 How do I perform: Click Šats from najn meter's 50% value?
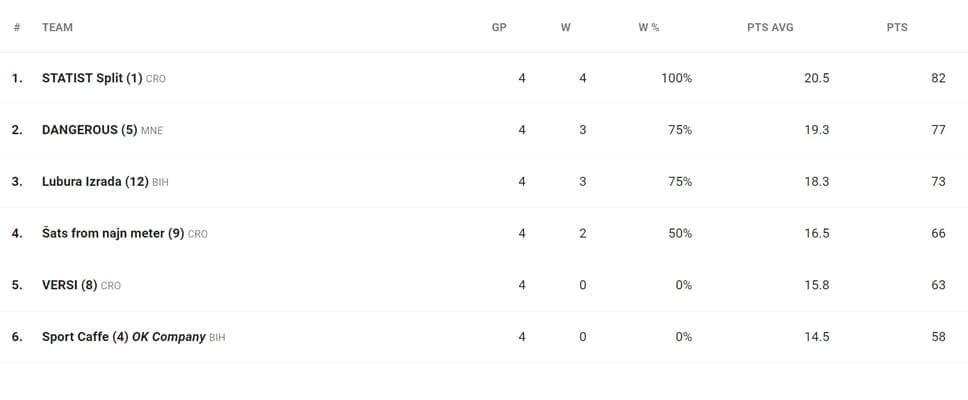[x=680, y=234]
